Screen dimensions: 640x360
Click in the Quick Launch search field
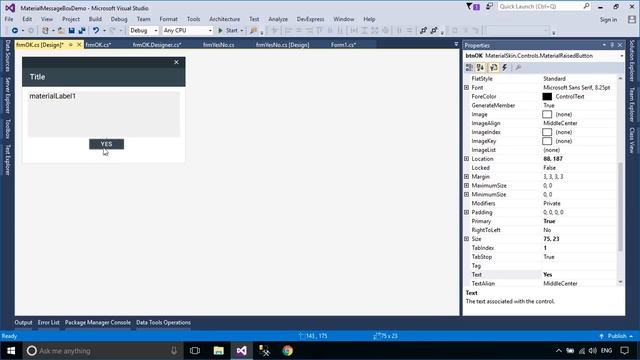click(x=540, y=7)
